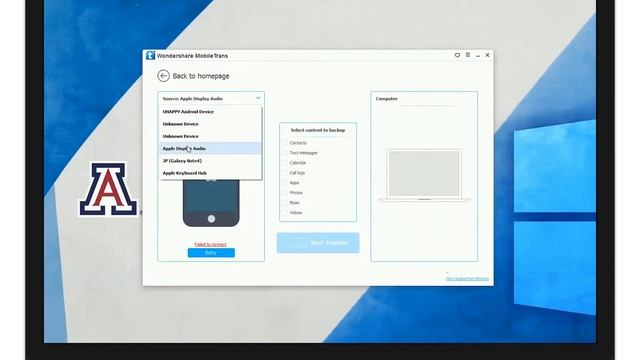Viewport: 640px width, 360px height.
Task: Click the phone illustration in the source panel
Action: click(211, 203)
